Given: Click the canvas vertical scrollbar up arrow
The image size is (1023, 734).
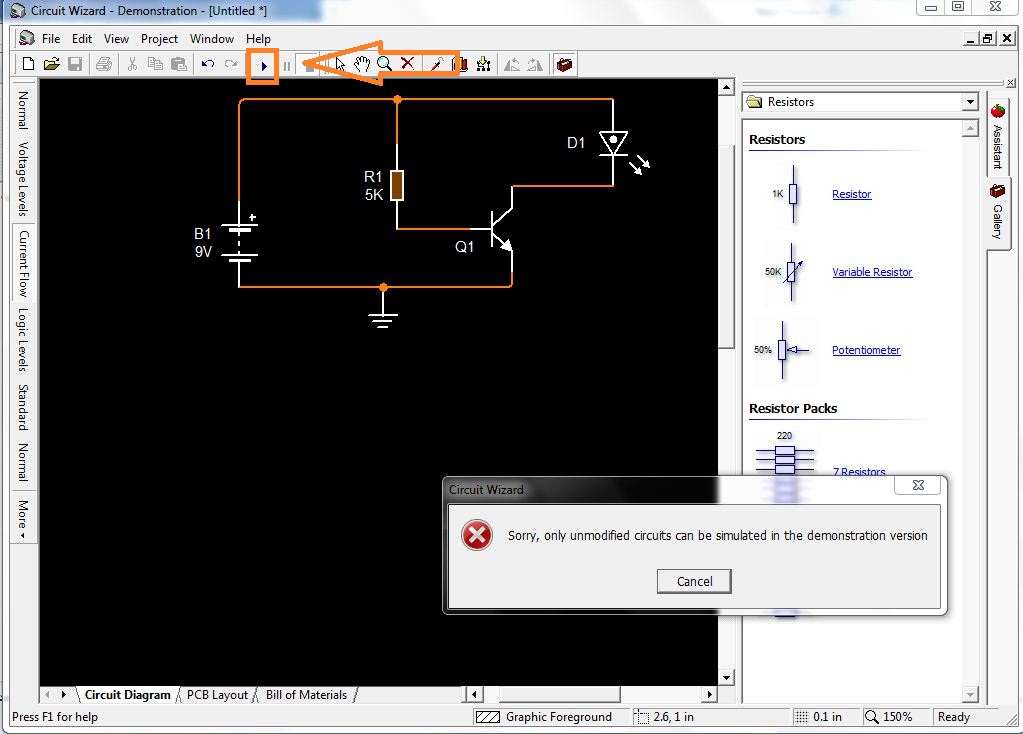Looking at the screenshot, I should coord(726,87).
